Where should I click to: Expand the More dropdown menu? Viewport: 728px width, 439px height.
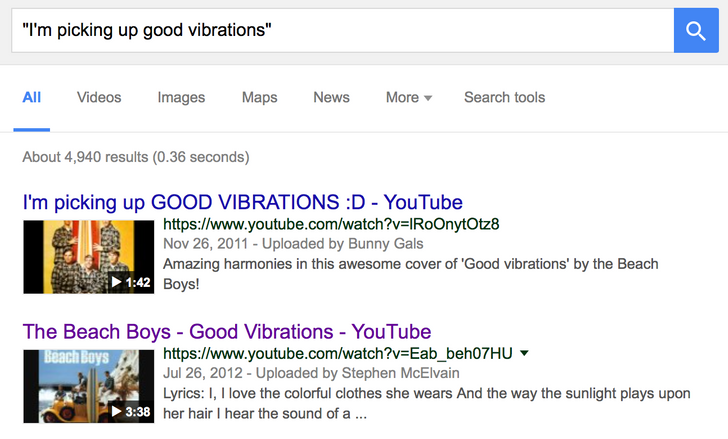[408, 97]
